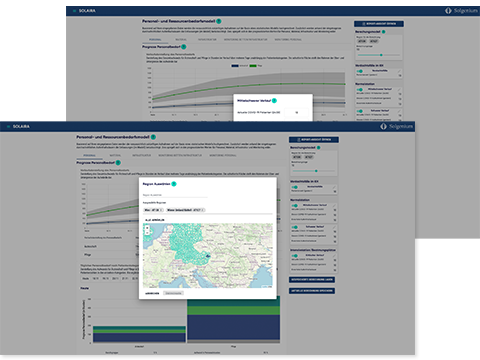
Task: Remove the Wiener Umland/Südteil AT127 chip
Action: point(203,210)
